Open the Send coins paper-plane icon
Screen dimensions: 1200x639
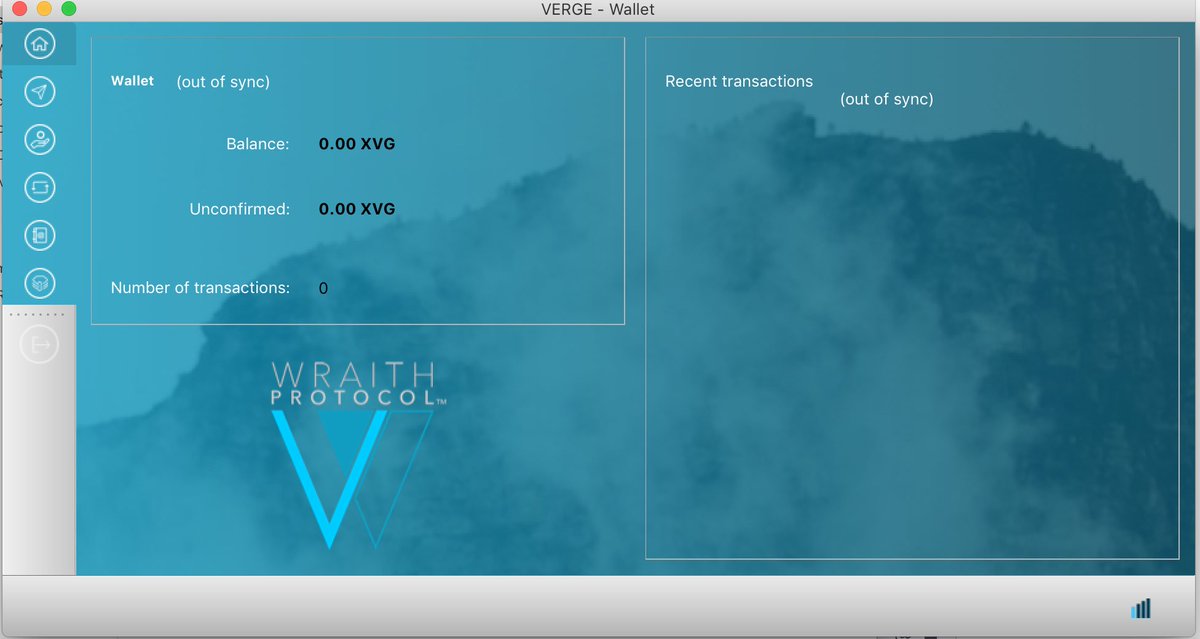[x=39, y=92]
